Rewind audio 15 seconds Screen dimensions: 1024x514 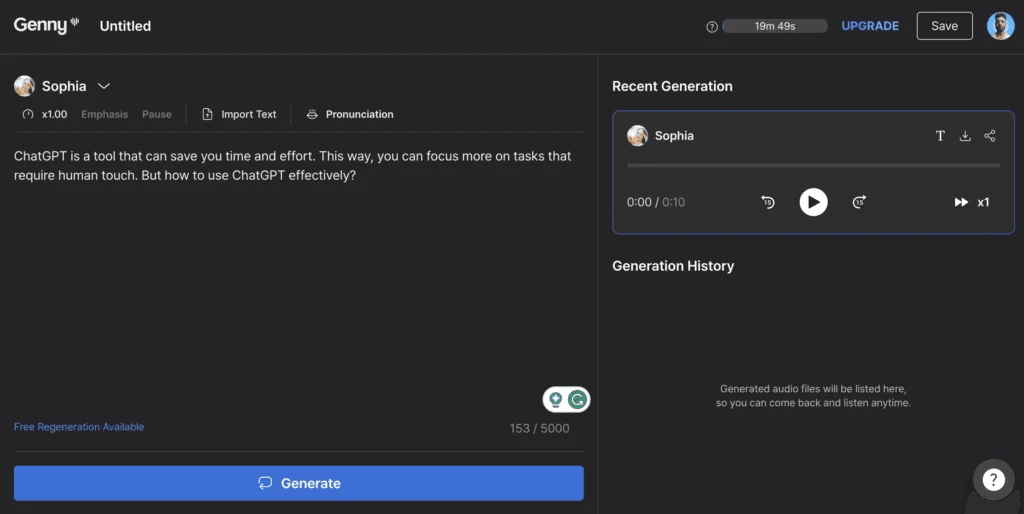coord(768,202)
